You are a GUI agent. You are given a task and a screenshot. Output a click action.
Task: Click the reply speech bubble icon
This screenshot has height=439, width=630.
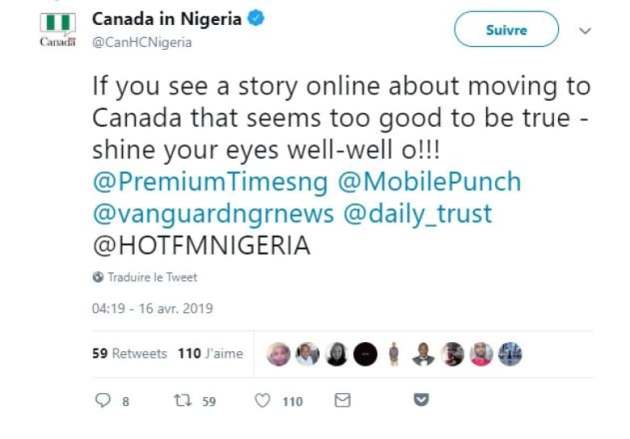click(x=102, y=400)
